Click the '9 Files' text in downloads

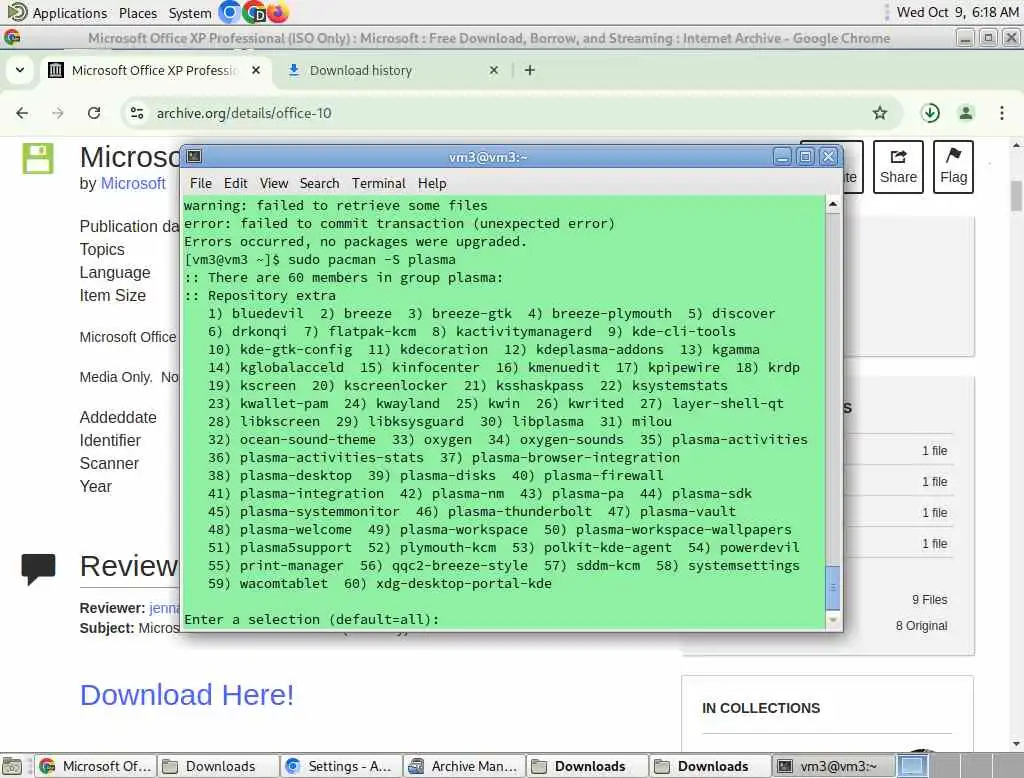(x=929, y=600)
